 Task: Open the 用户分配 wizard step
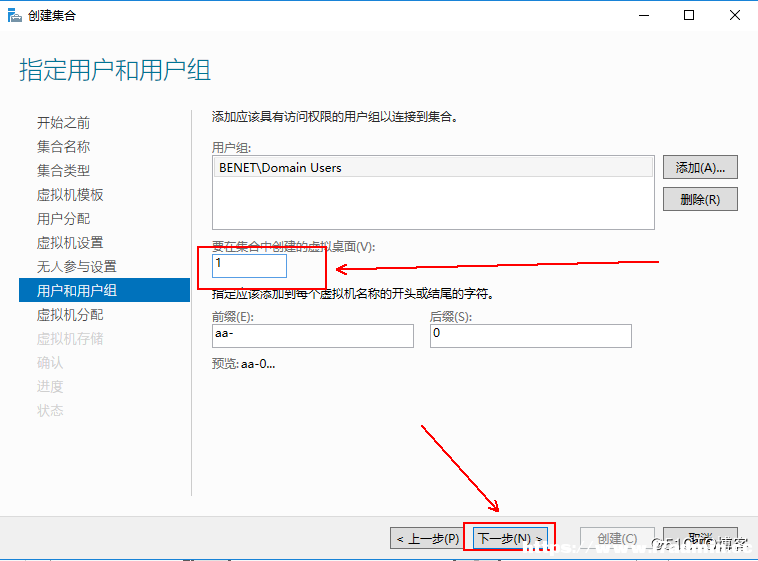click(63, 219)
